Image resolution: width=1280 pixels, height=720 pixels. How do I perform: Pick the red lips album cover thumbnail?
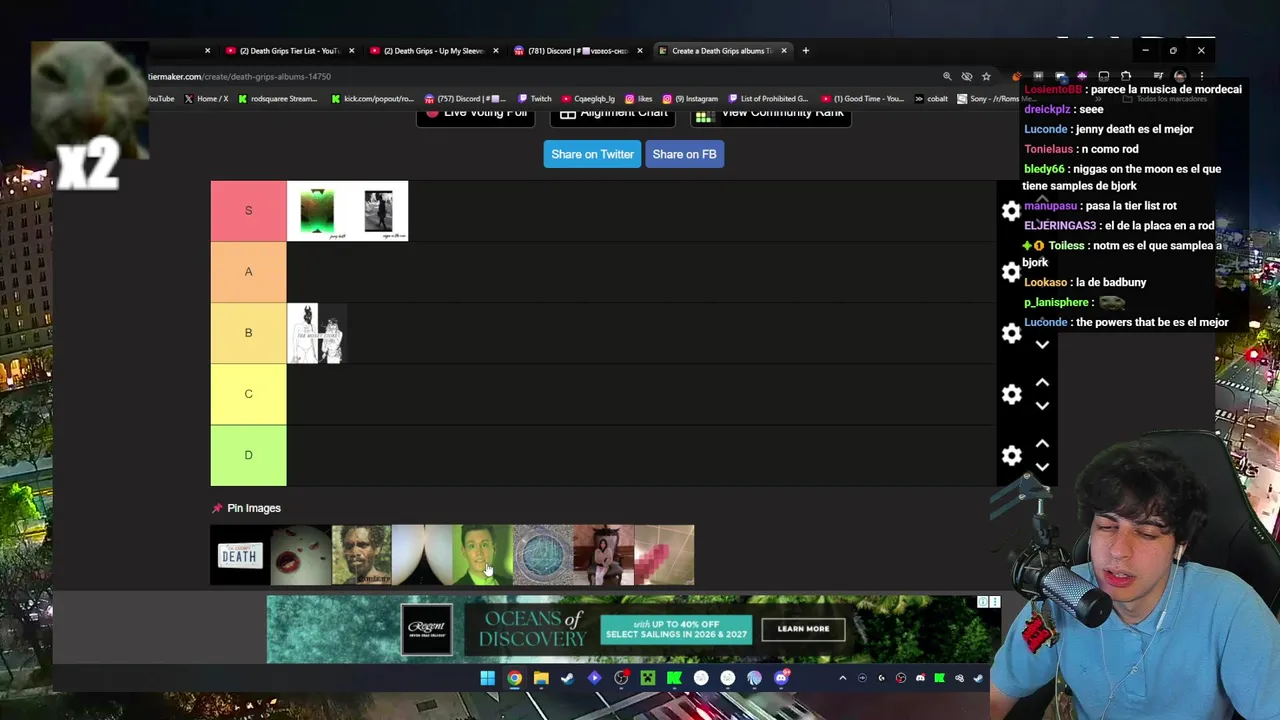tap(300, 555)
